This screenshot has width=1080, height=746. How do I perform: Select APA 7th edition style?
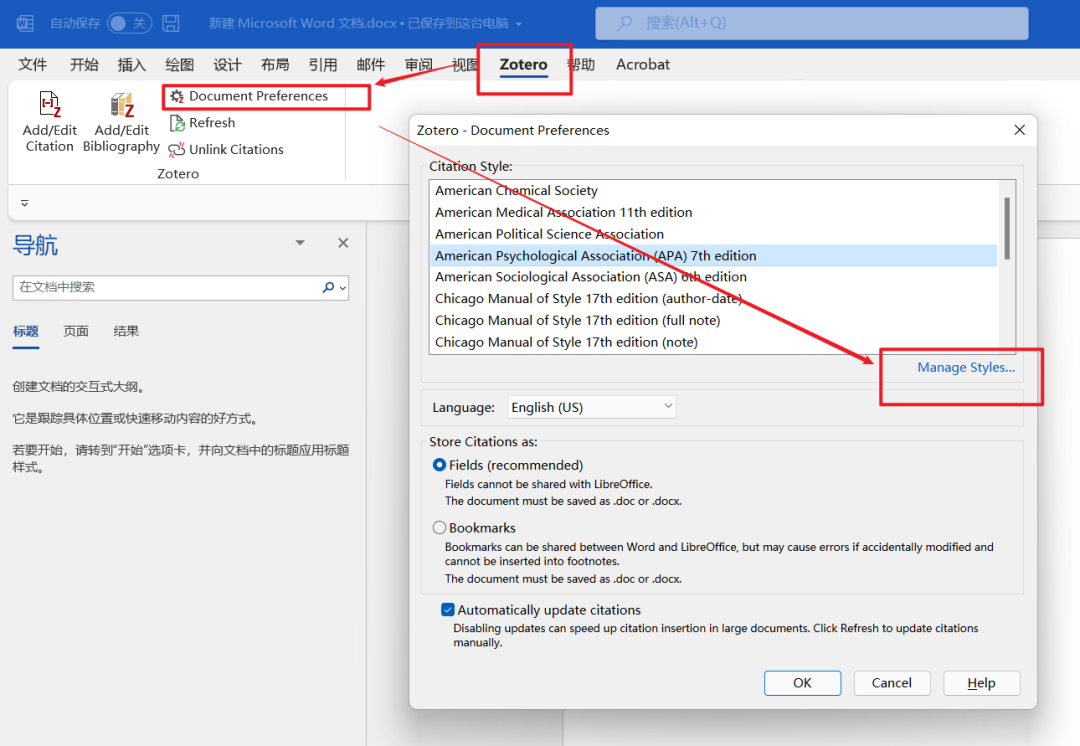(x=713, y=256)
